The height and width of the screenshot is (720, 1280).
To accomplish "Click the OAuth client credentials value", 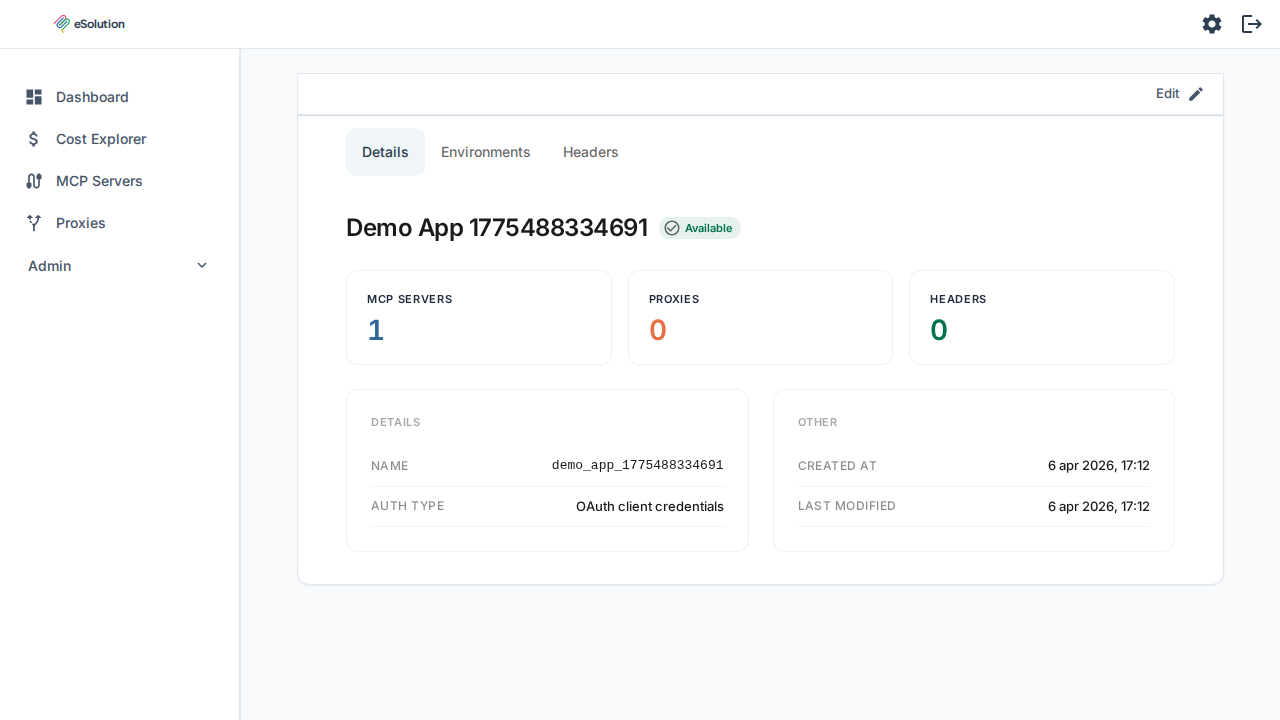I will (650, 506).
